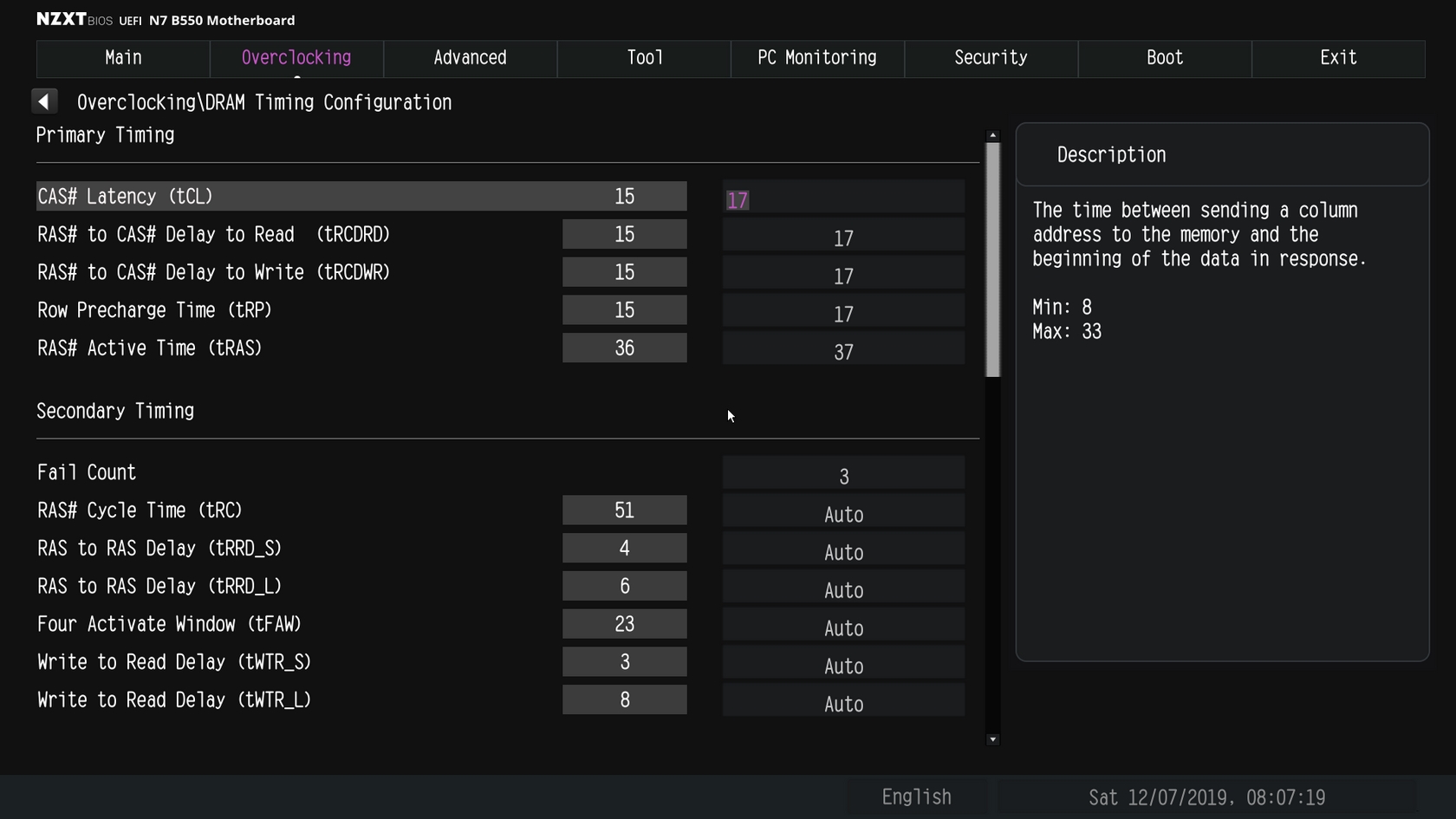Select the CAS# Latency (tCL) row label
Image resolution: width=1456 pixels, height=819 pixels.
click(x=125, y=197)
